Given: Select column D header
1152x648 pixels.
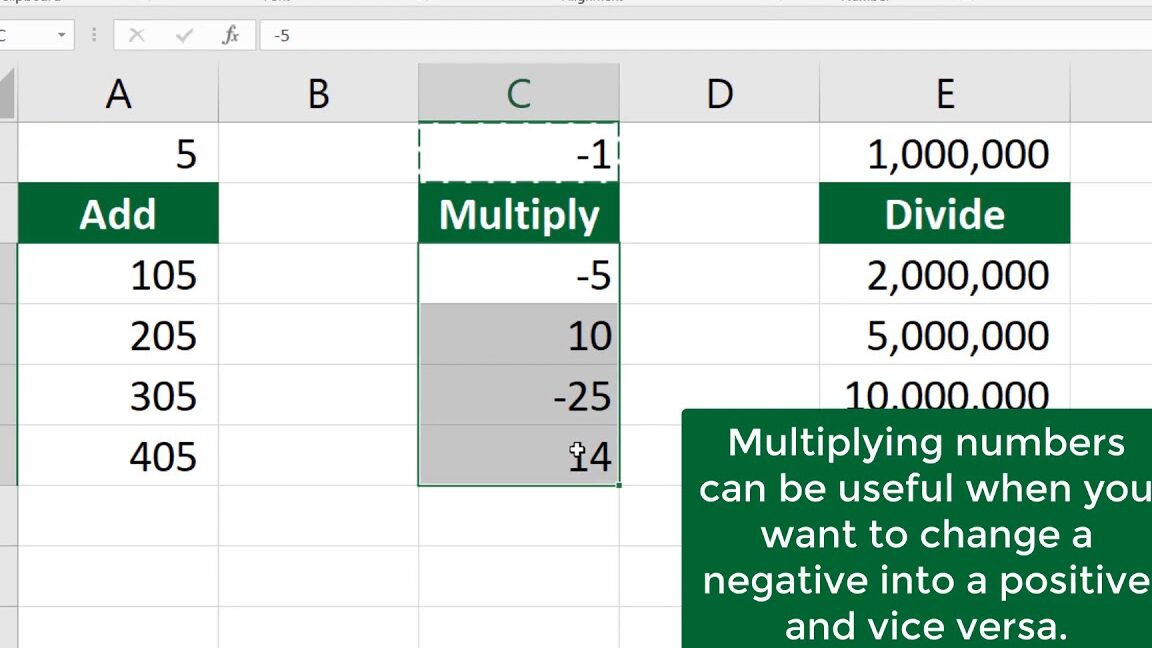Looking at the screenshot, I should pyautogui.click(x=719, y=93).
